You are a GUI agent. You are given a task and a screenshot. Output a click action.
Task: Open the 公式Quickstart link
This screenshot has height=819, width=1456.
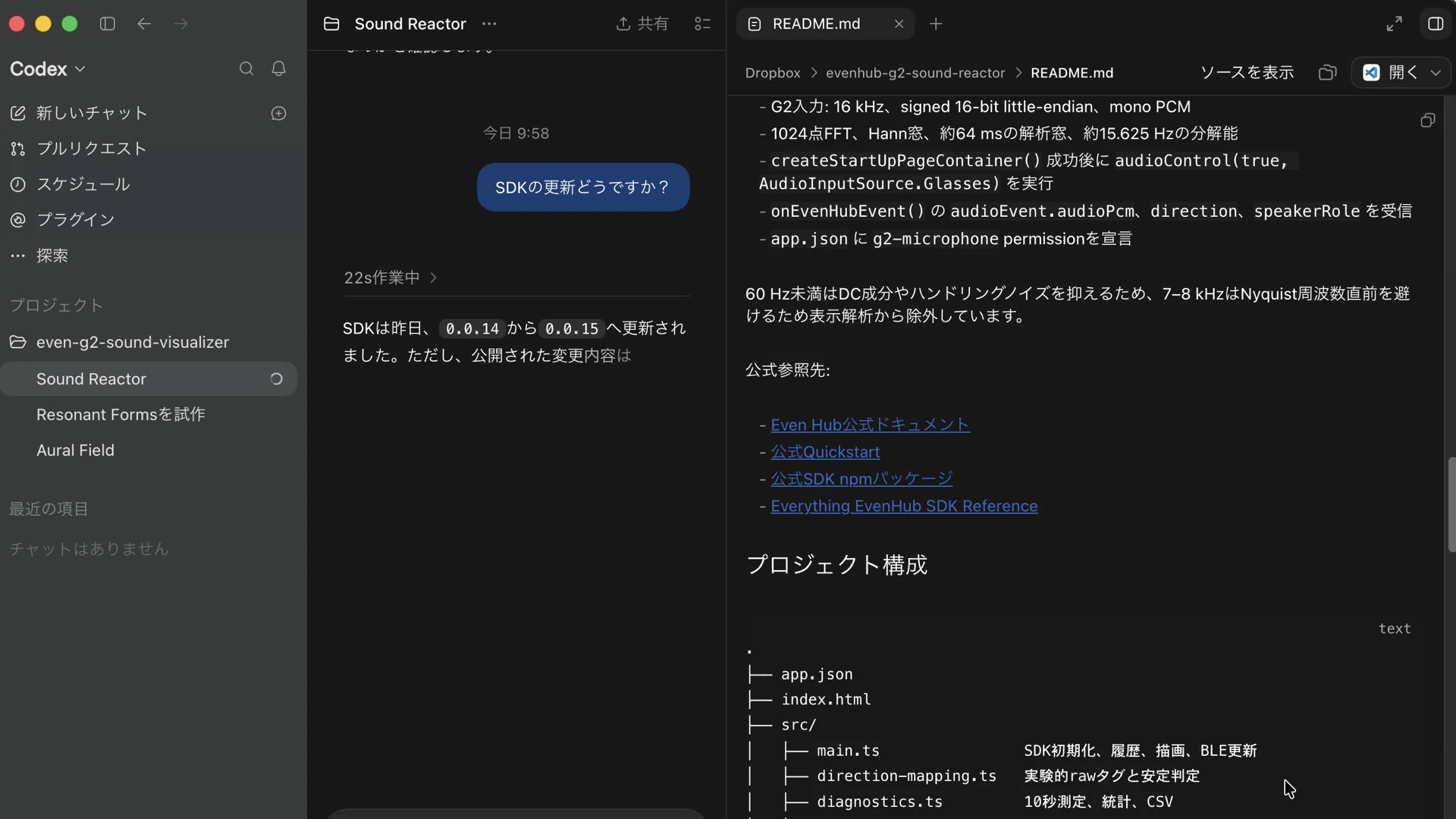825,452
